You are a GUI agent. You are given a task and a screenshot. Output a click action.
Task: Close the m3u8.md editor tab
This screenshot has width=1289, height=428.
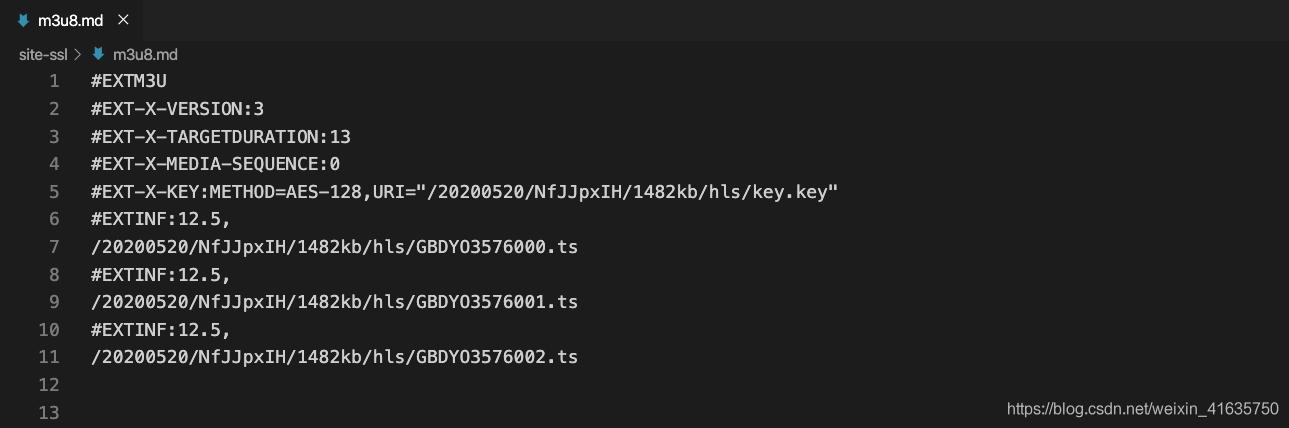(x=123, y=20)
